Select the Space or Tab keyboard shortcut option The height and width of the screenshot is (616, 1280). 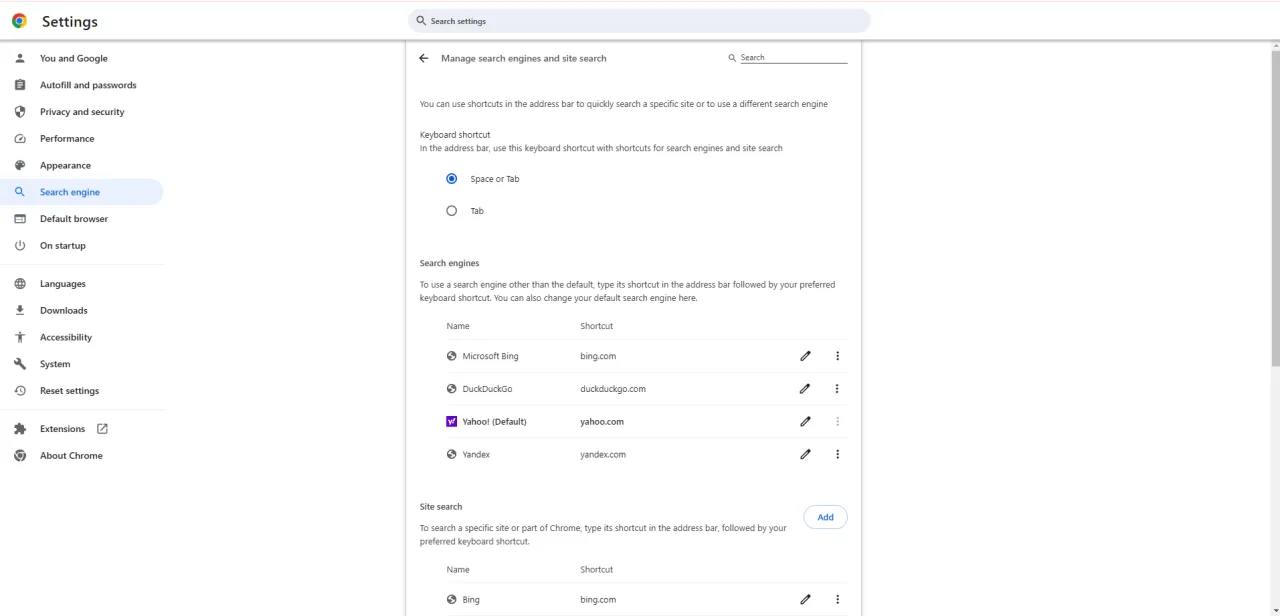pos(451,178)
